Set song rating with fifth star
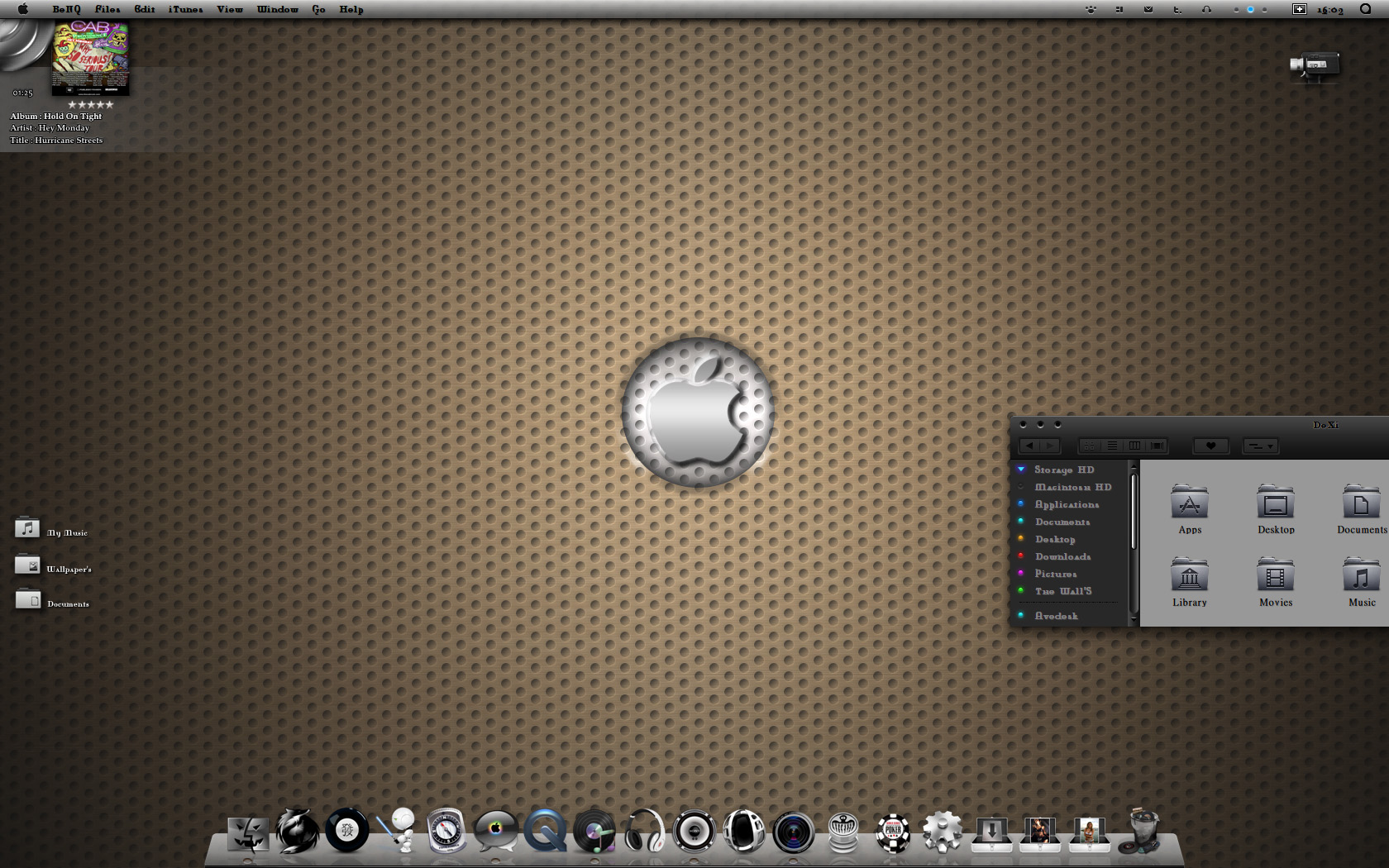 (109, 105)
